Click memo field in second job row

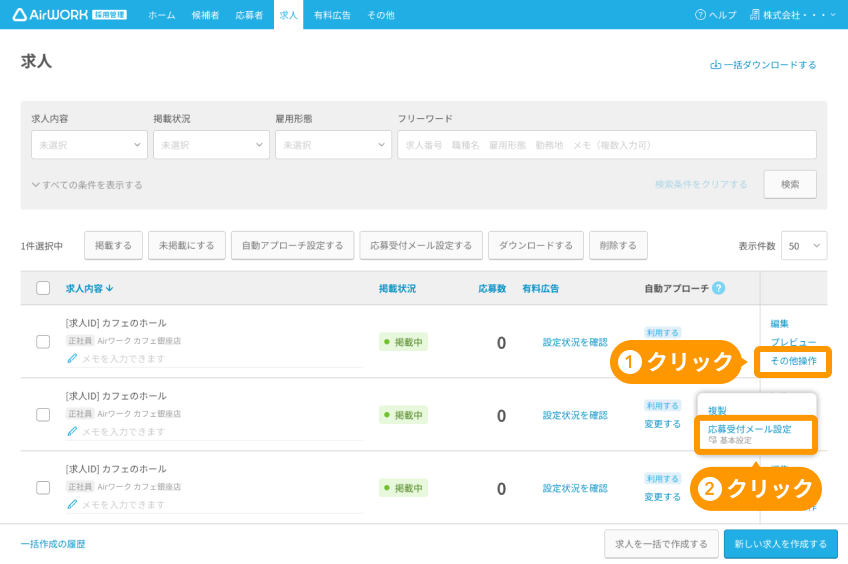point(214,432)
